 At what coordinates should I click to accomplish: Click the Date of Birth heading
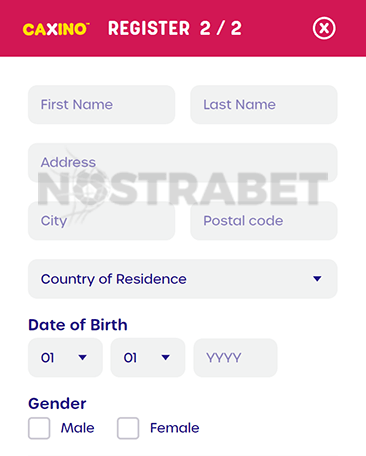tap(78, 325)
